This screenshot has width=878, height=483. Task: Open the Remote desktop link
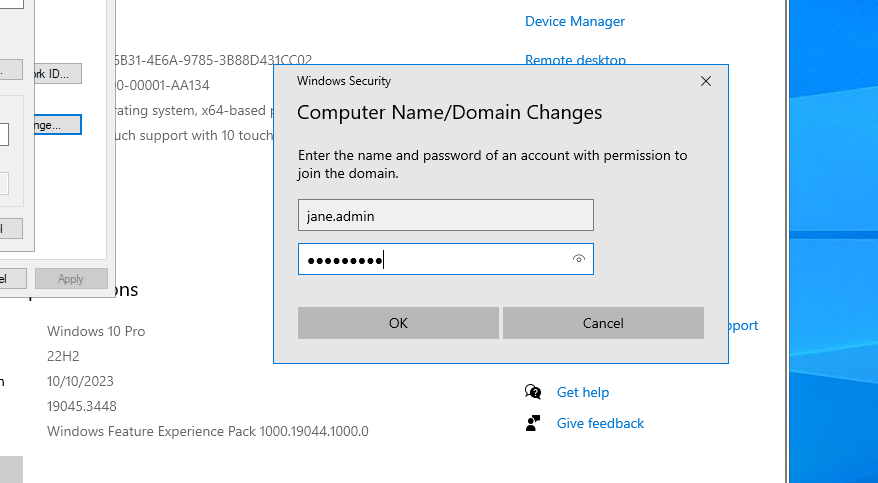pos(575,59)
